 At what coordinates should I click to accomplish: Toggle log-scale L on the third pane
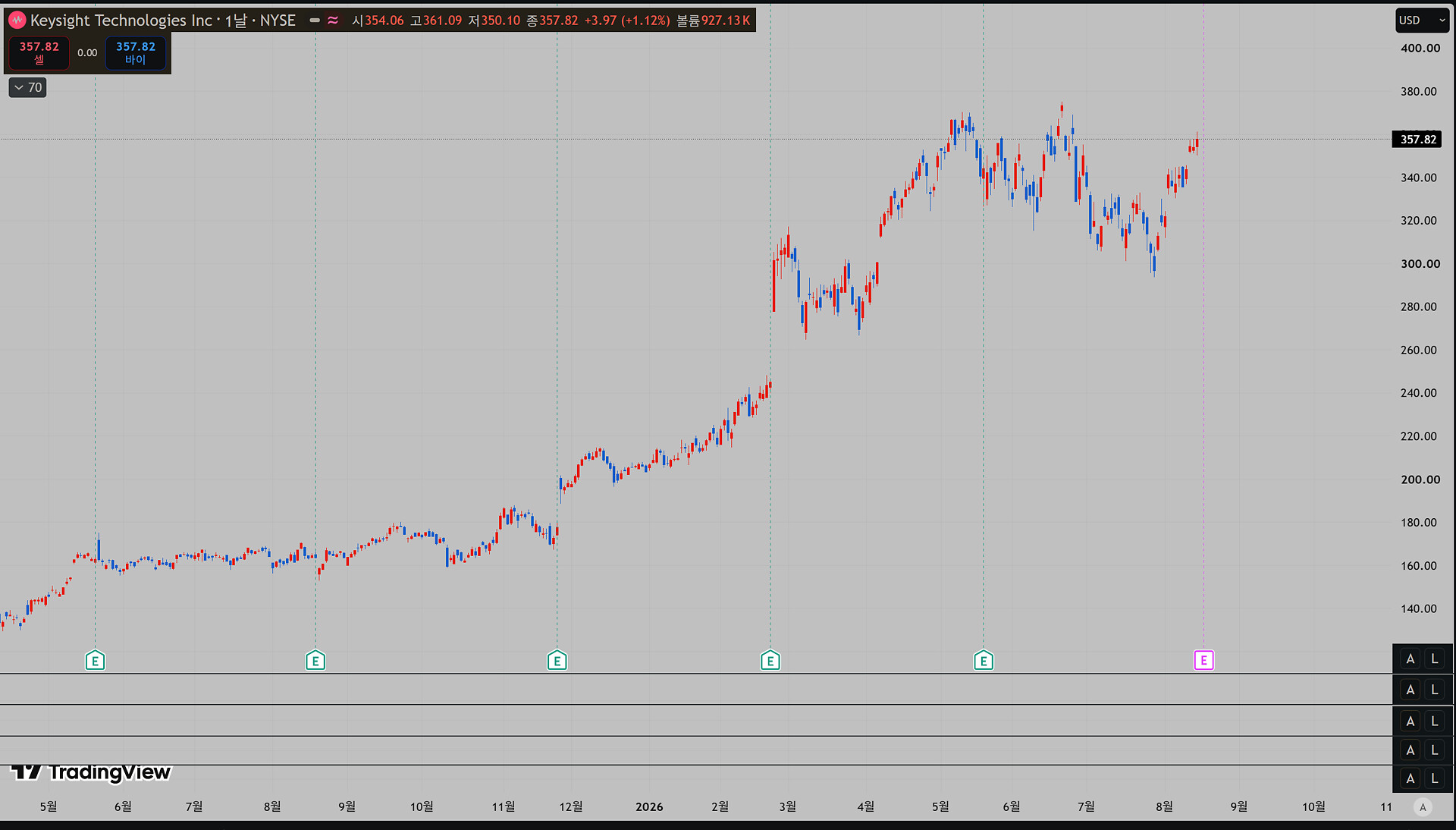click(1434, 722)
